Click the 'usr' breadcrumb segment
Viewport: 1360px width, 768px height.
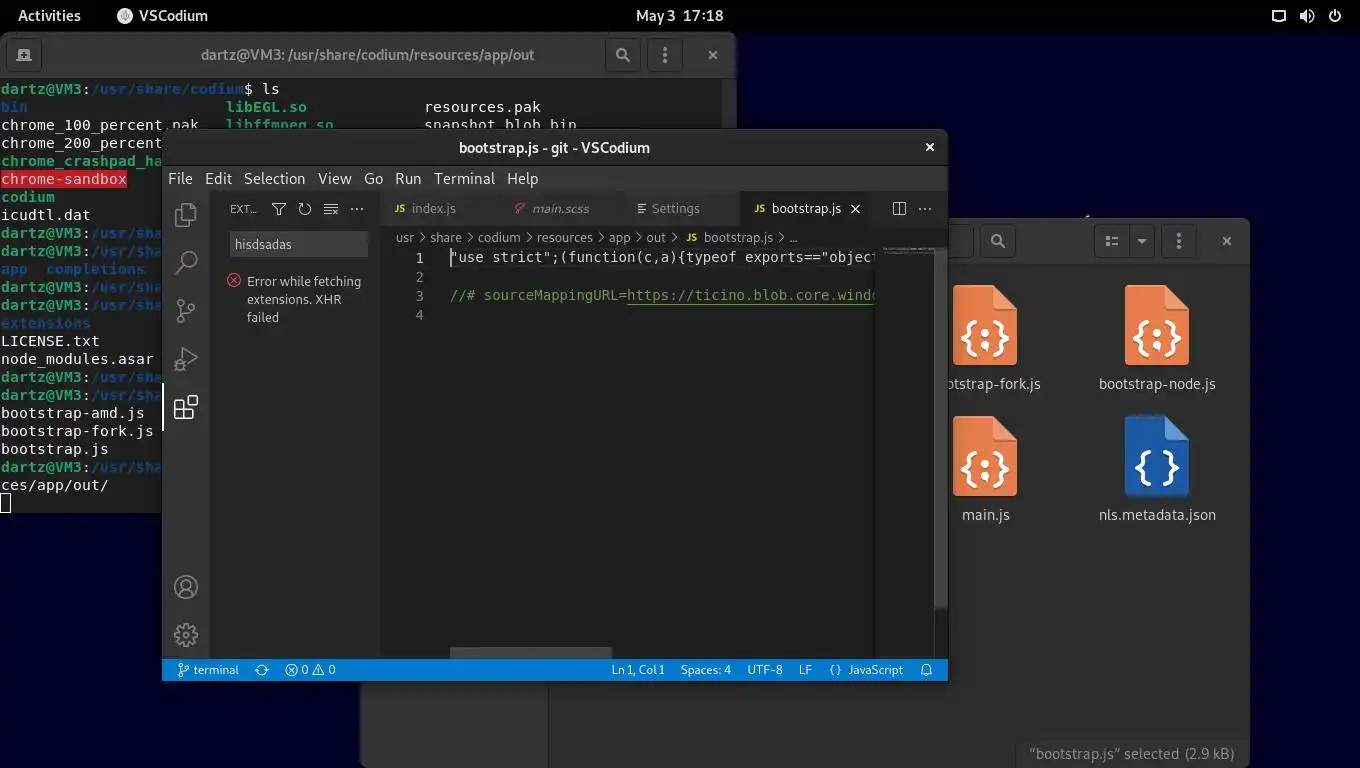[x=405, y=238]
